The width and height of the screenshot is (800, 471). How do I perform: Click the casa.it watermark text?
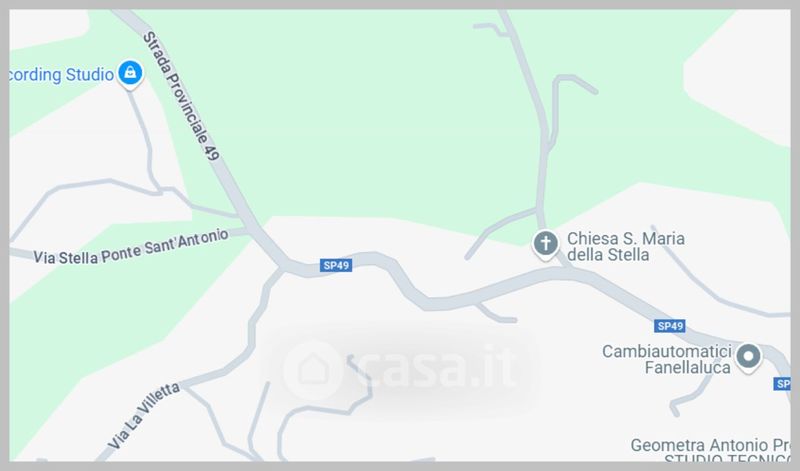coord(437,367)
